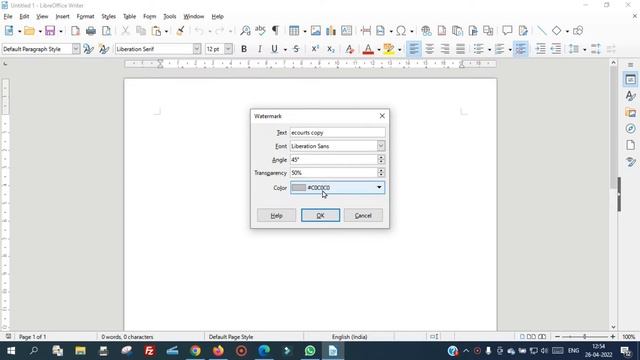Justify text alignment
Viewport: 640px width, 360px height.
[460, 49]
